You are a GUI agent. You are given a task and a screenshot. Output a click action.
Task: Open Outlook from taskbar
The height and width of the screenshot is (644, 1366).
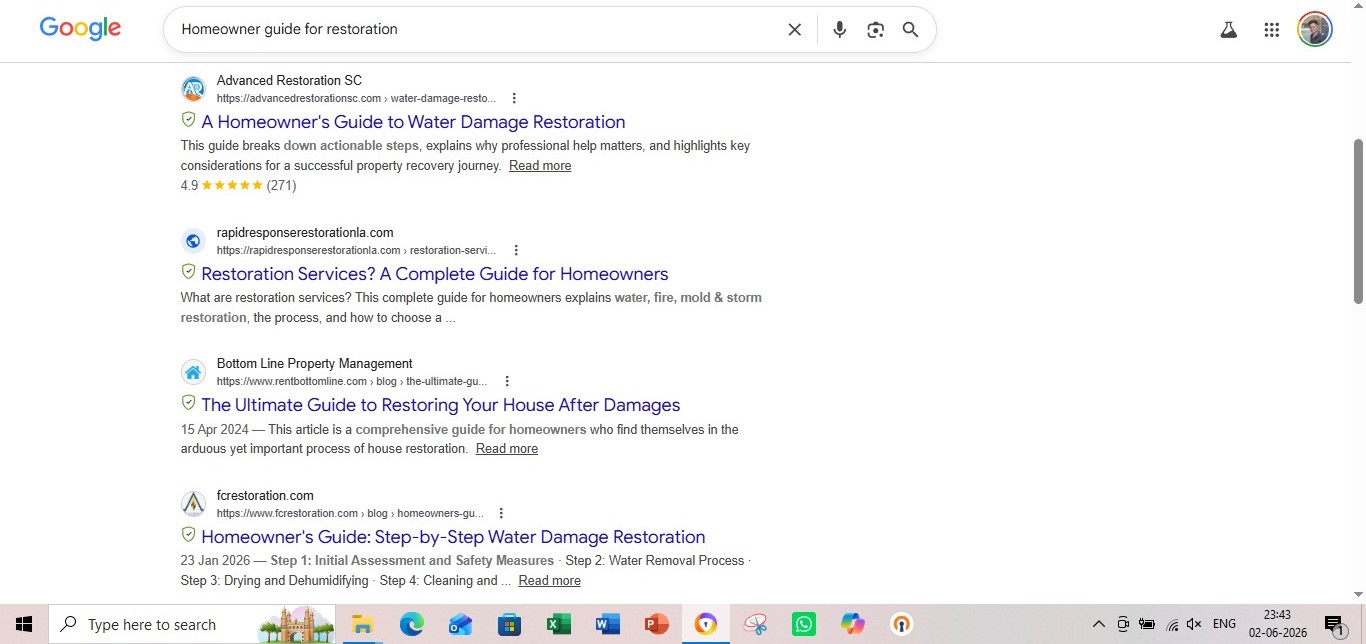pyautogui.click(x=460, y=624)
